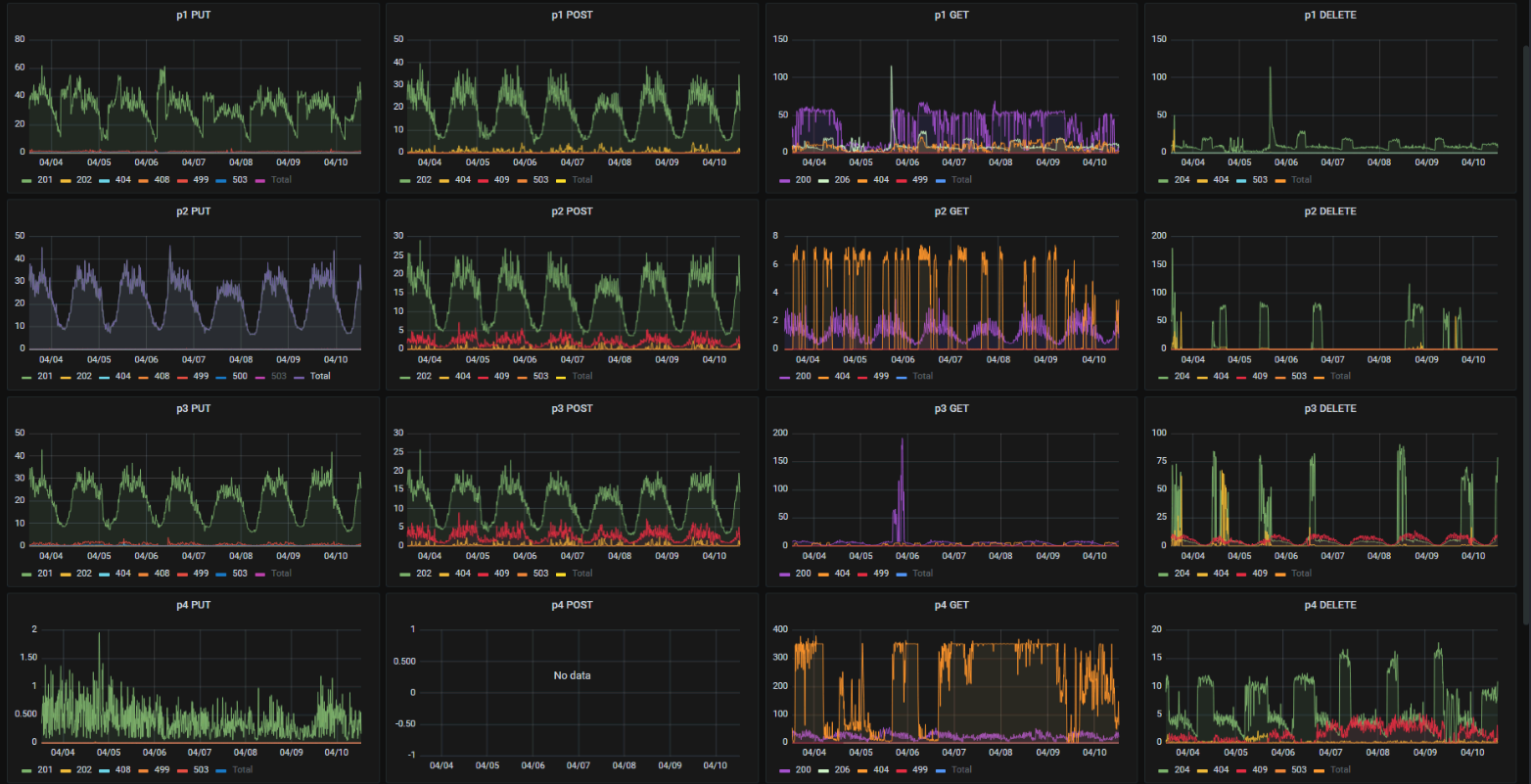Open the p3 DELETE panel title menu
Image resolution: width=1531 pixels, height=784 pixels.
pos(1330,408)
